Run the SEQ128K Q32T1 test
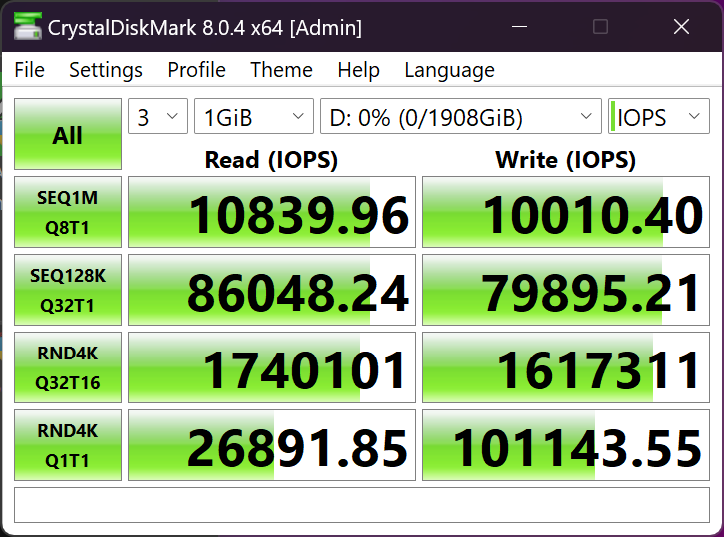The image size is (724, 537). [x=68, y=290]
